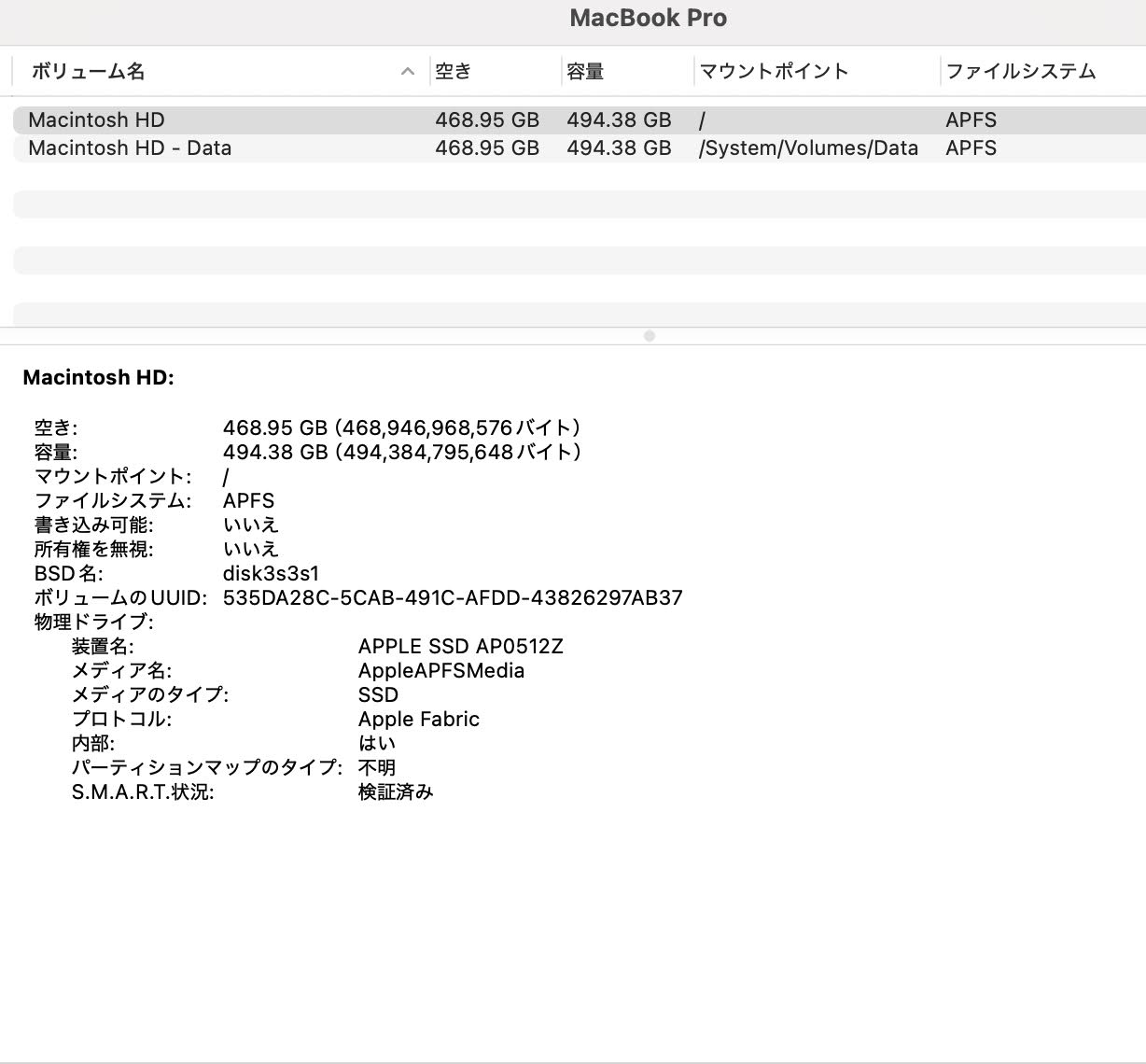Click the AppleAPFSMedia media name
Image resolution: width=1146 pixels, height=1064 pixels.
click(440, 670)
